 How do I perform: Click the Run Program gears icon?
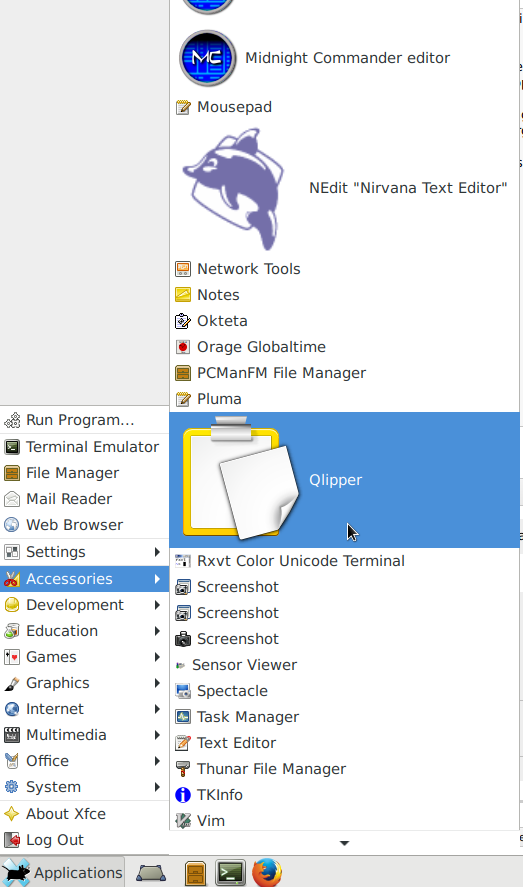click(12, 420)
